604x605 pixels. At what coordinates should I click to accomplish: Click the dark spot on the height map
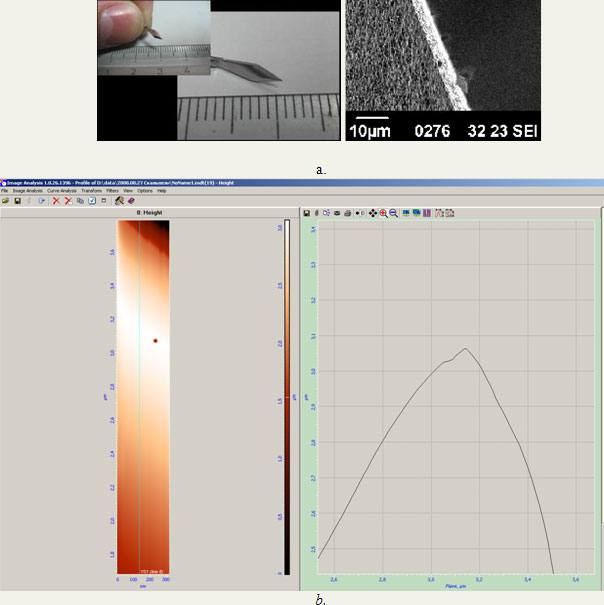point(156,341)
